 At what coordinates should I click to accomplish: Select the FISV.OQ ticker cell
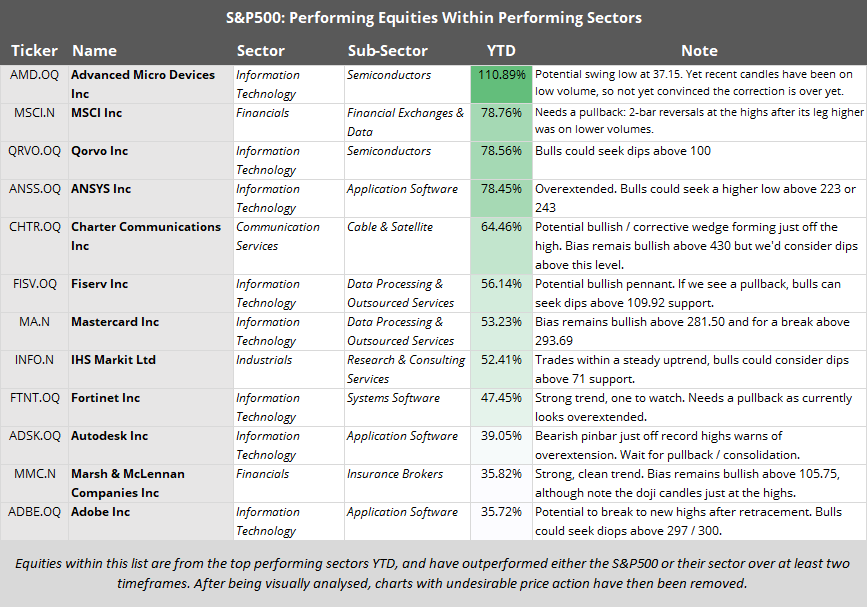click(x=33, y=284)
